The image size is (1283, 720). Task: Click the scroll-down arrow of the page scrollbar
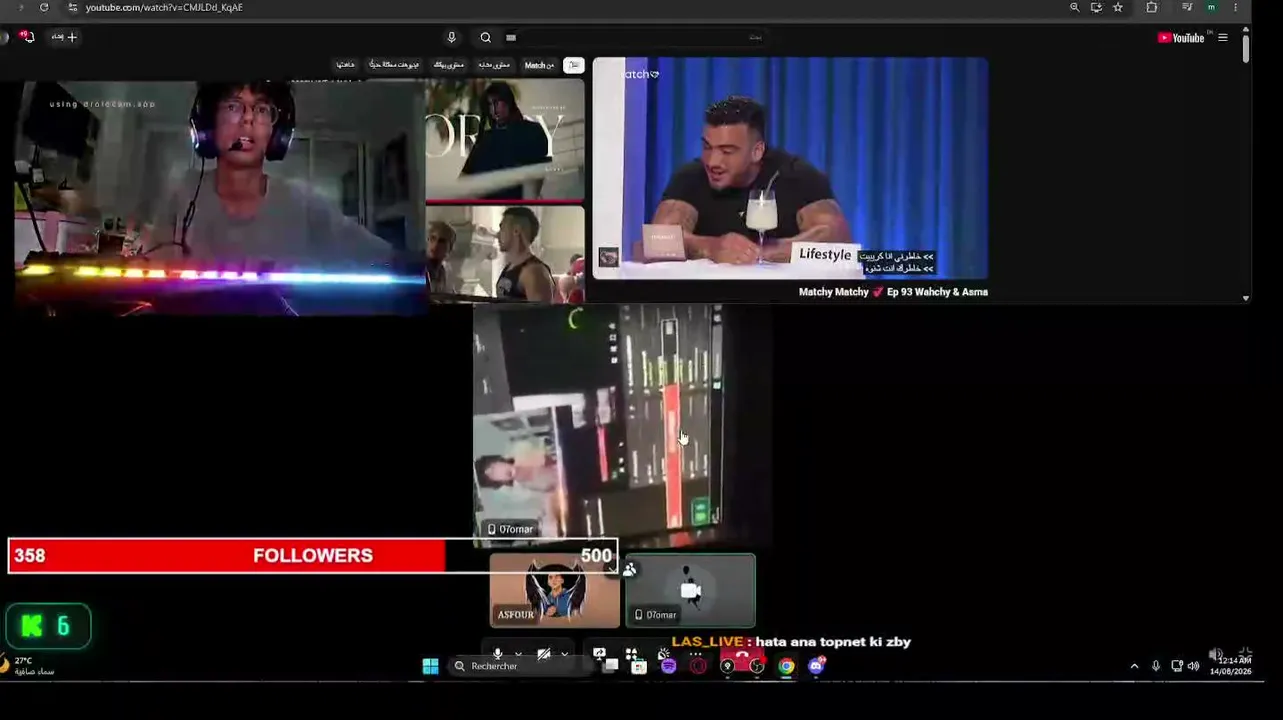pos(1245,298)
